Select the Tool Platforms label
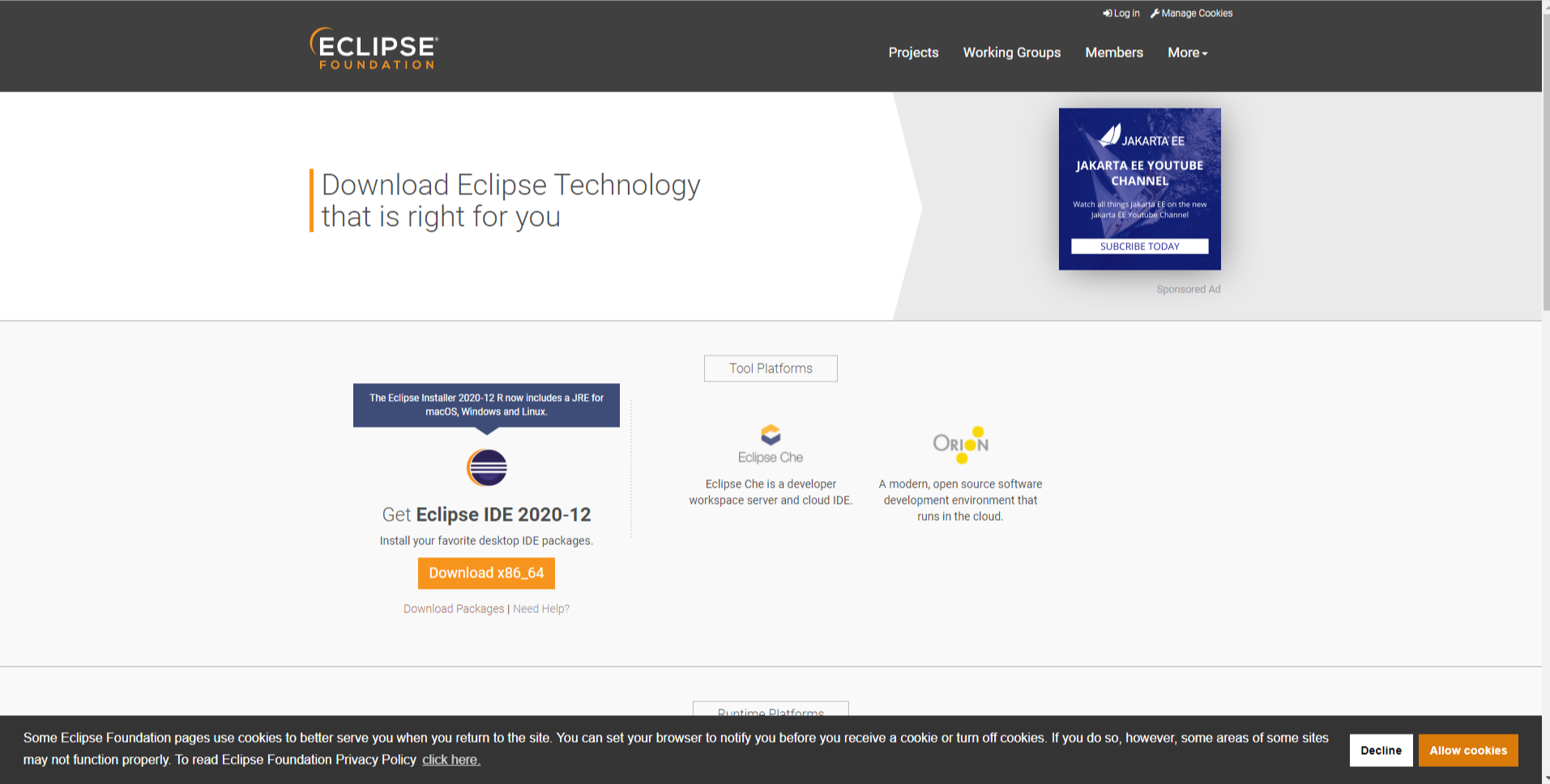The height and width of the screenshot is (784, 1550). tap(771, 369)
